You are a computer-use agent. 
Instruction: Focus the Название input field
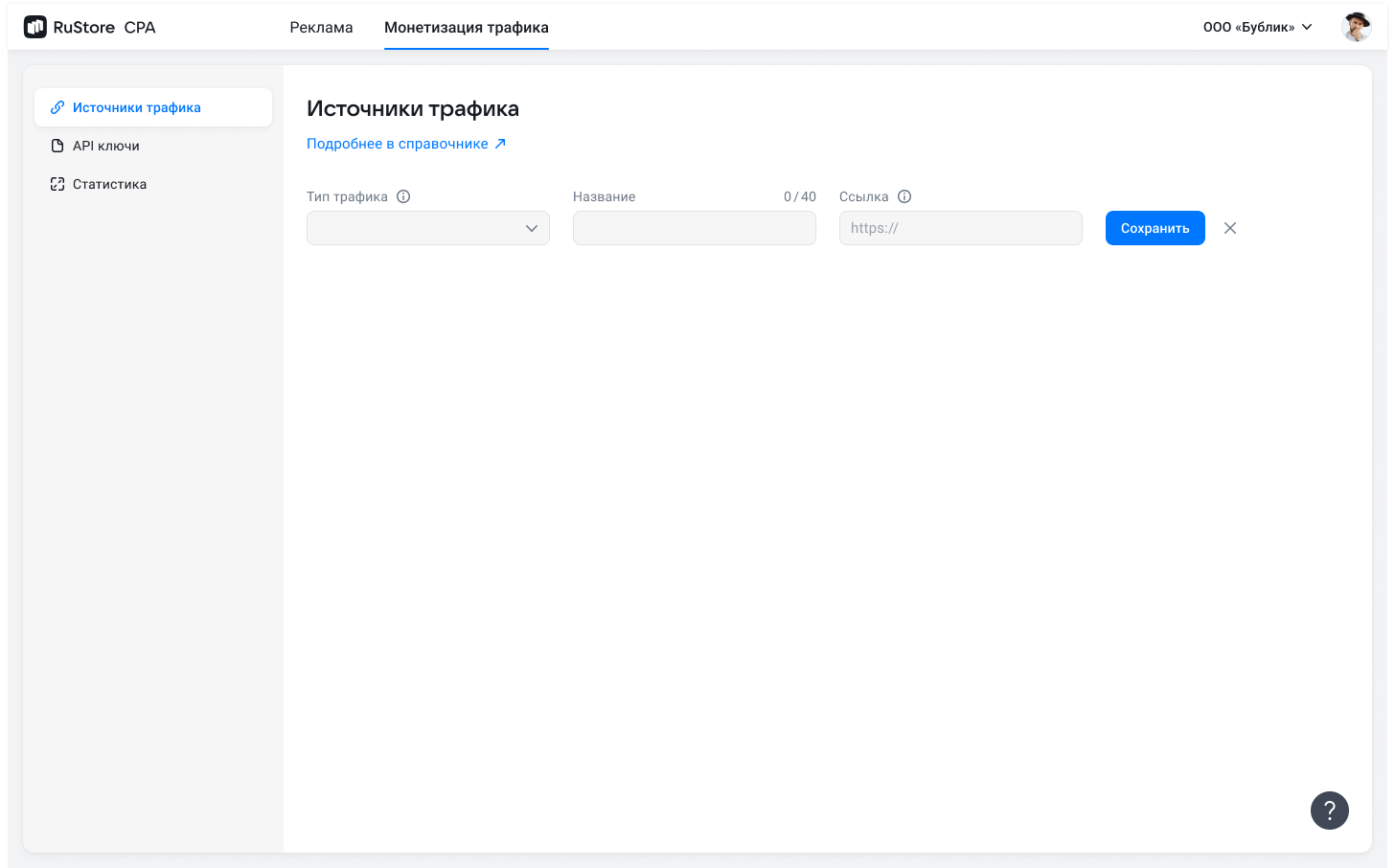(x=694, y=228)
